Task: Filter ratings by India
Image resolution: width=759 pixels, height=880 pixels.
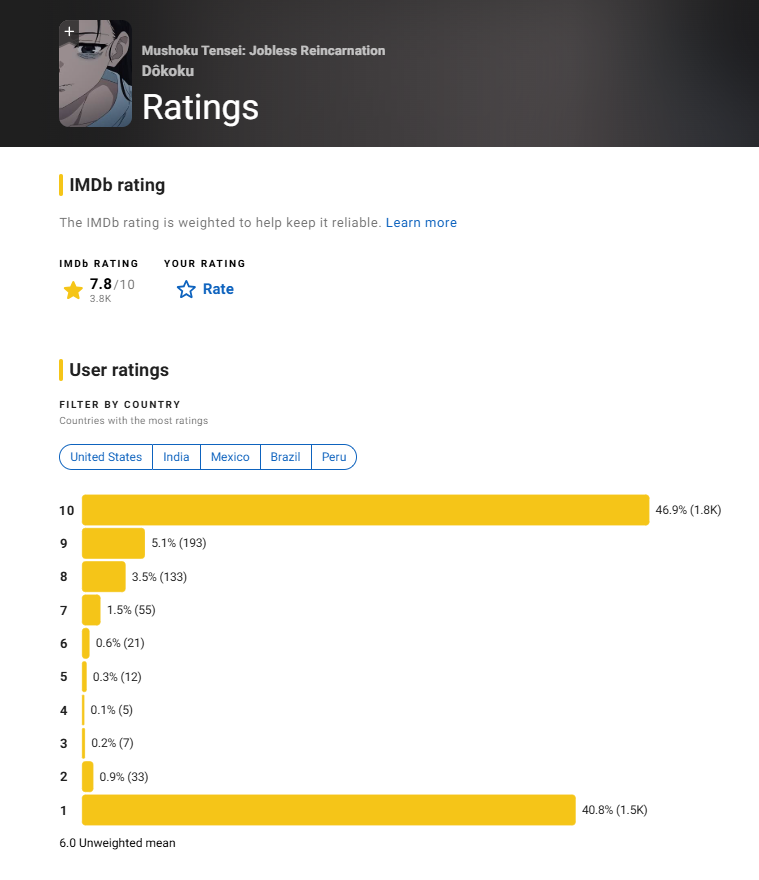Action: (x=176, y=457)
